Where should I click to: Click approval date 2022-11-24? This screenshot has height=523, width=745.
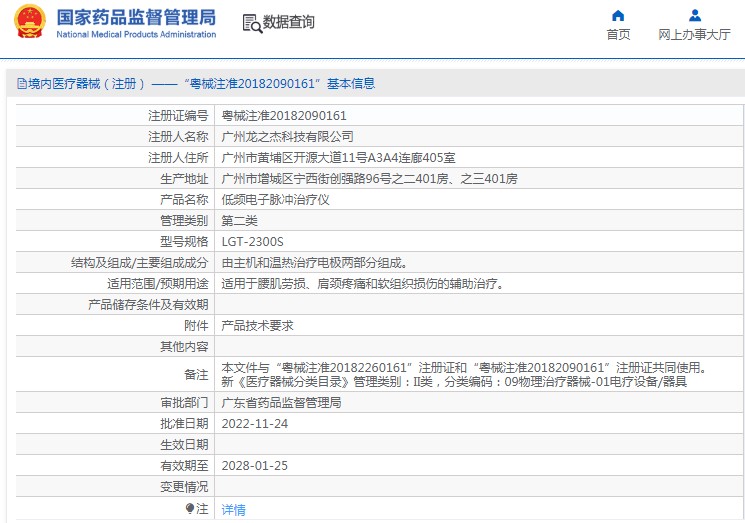[255, 424]
